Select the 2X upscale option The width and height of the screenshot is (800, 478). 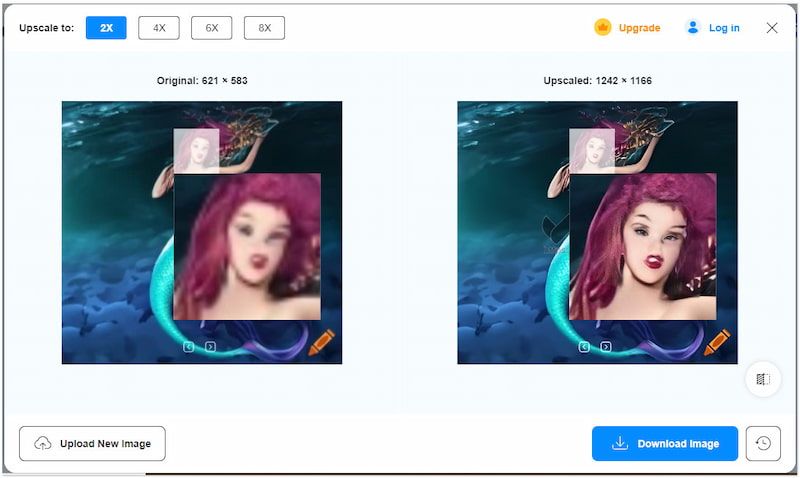(106, 28)
